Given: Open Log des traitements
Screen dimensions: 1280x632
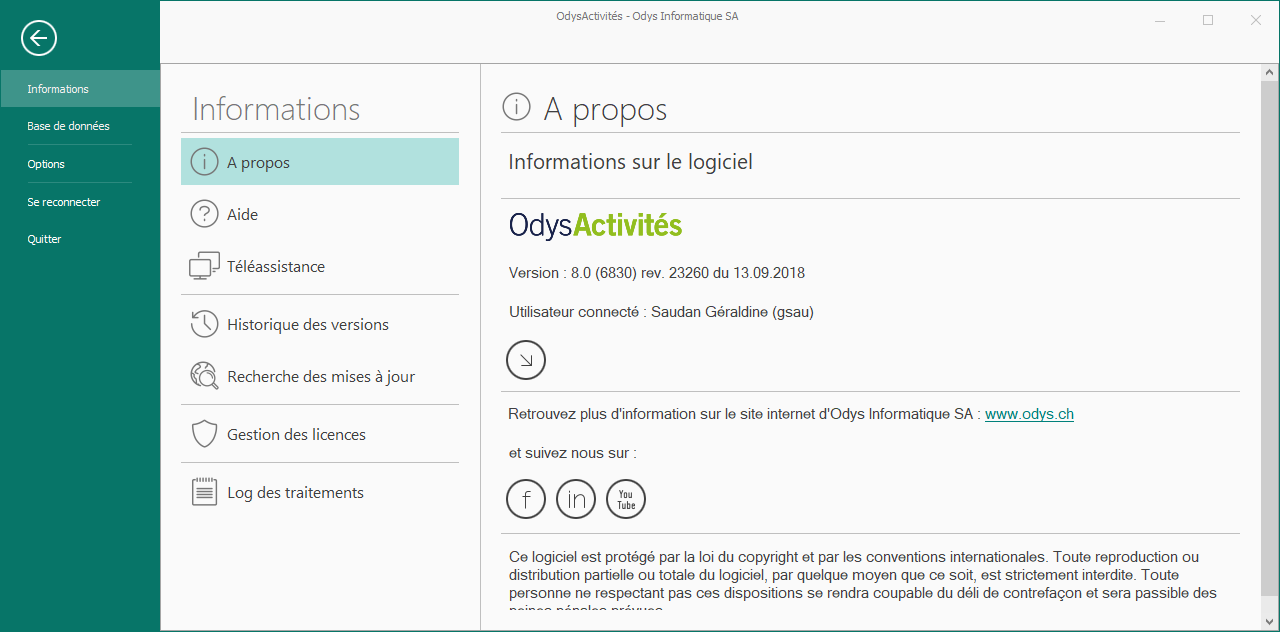Looking at the screenshot, I should pos(320,492).
